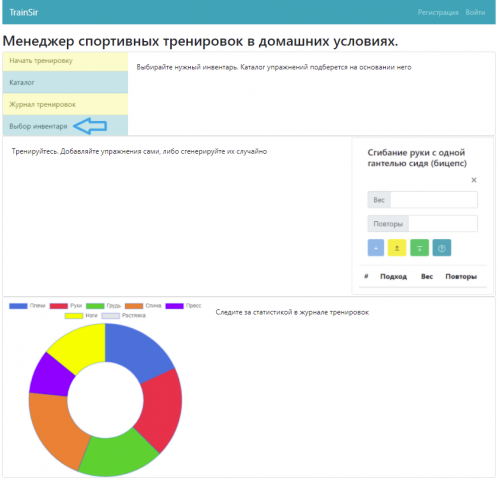
Task: Click the yellow upload arrow button
Action: 397,248
